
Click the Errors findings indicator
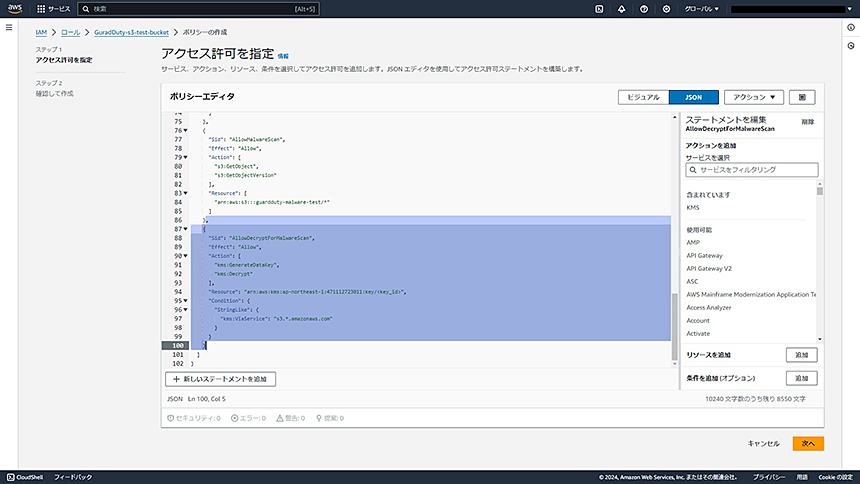pyautogui.click(x=248, y=418)
